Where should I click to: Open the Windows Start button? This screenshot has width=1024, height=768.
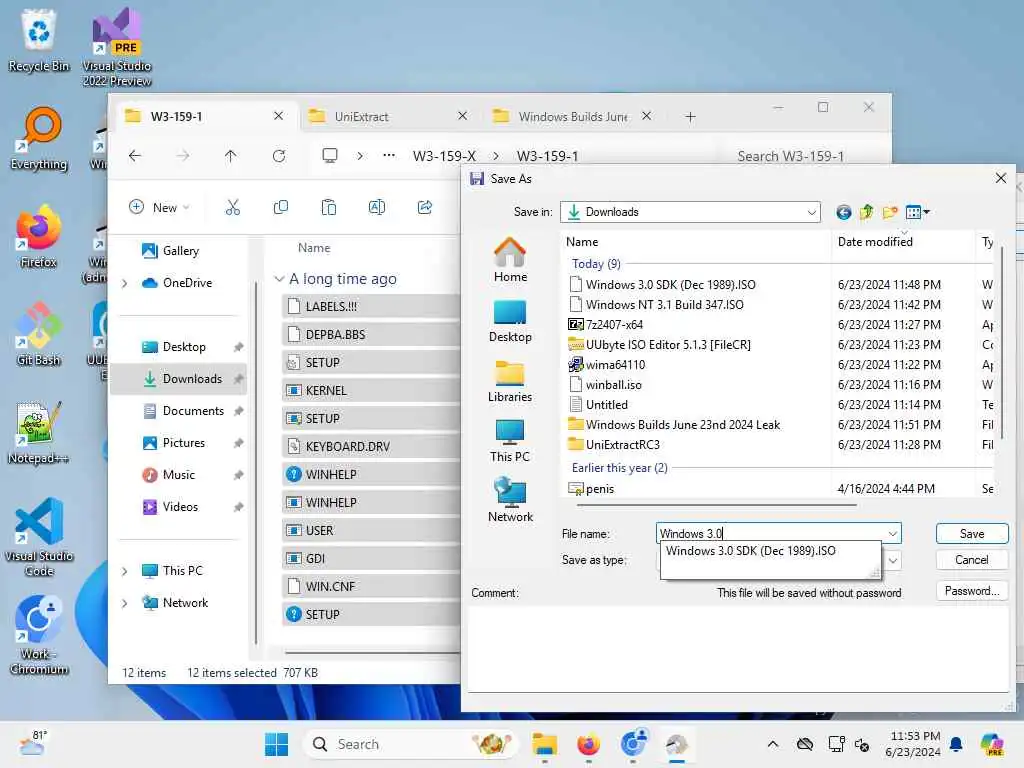[276, 744]
